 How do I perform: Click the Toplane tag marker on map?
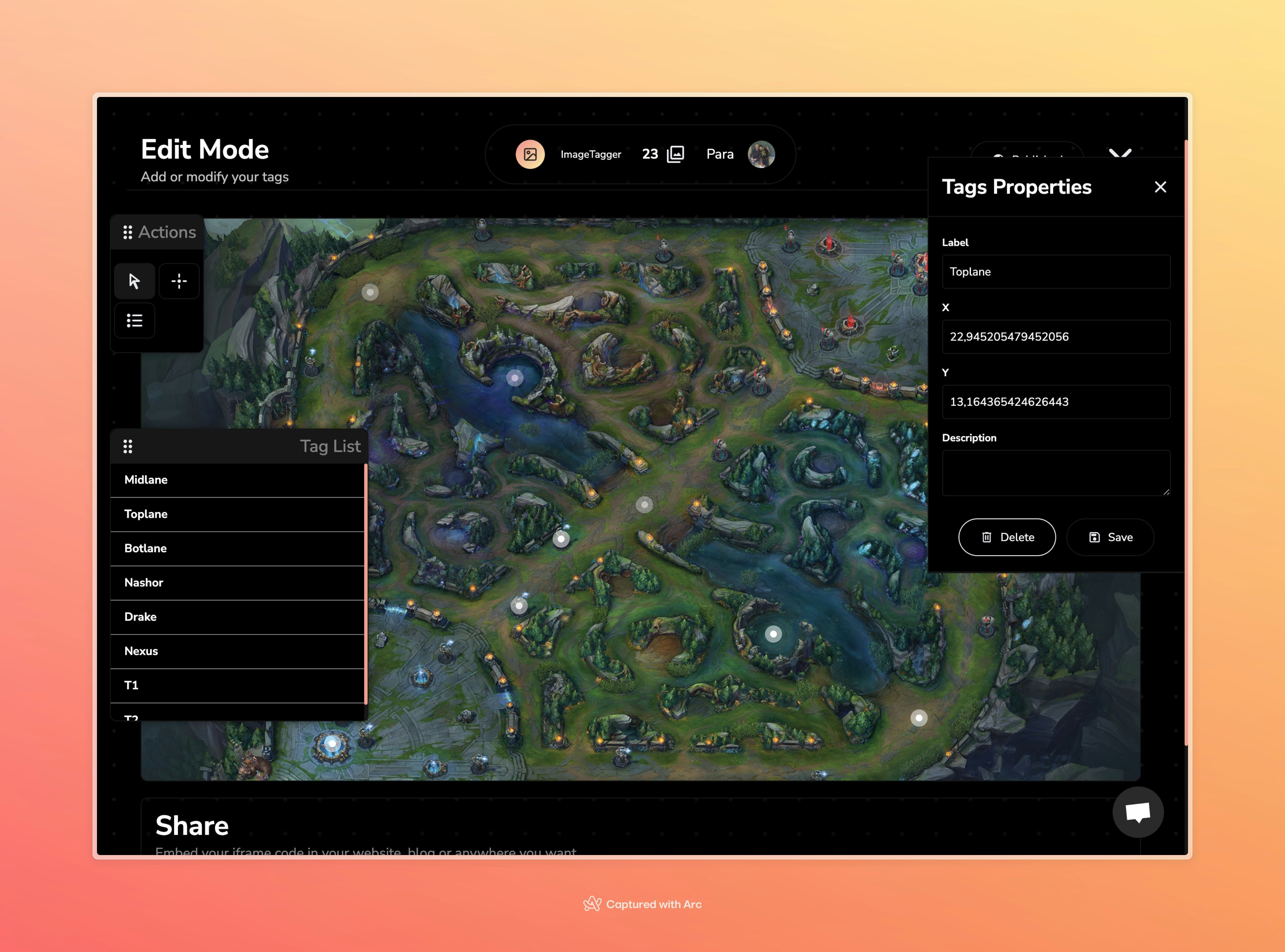point(370,293)
